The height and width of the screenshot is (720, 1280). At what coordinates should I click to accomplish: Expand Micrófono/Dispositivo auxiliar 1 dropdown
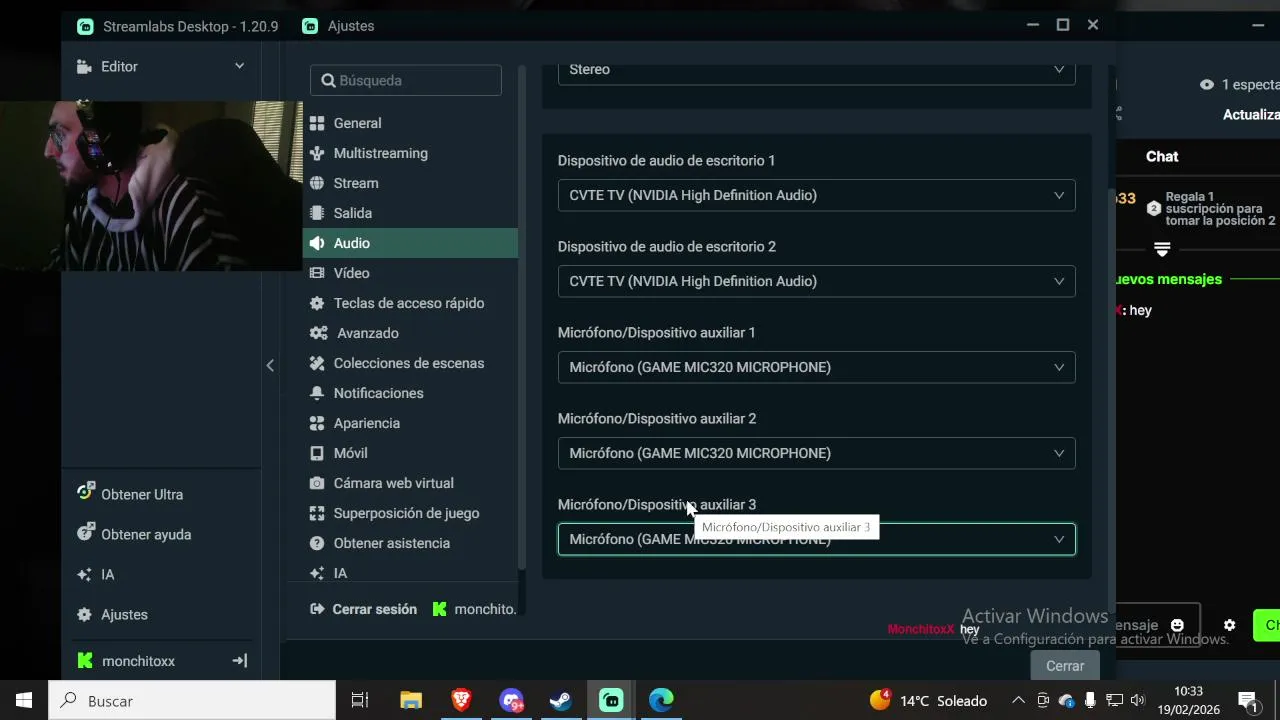pos(816,367)
